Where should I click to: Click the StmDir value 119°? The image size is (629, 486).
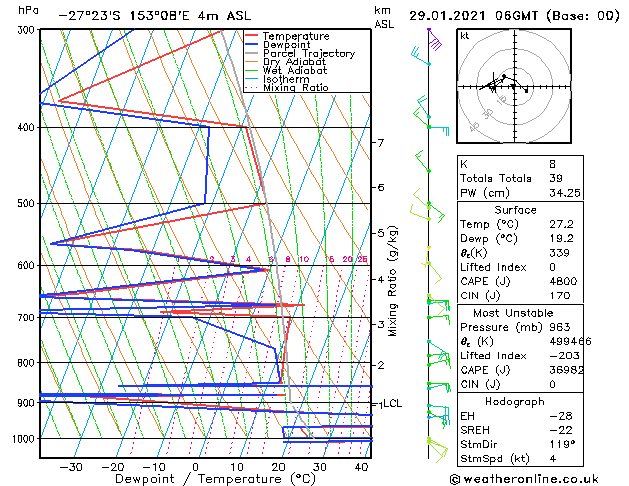coord(563,445)
